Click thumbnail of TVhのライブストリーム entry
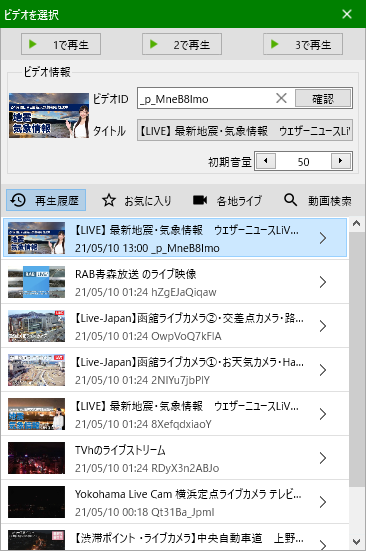The width and height of the screenshot is (366, 551). (x=37, y=458)
